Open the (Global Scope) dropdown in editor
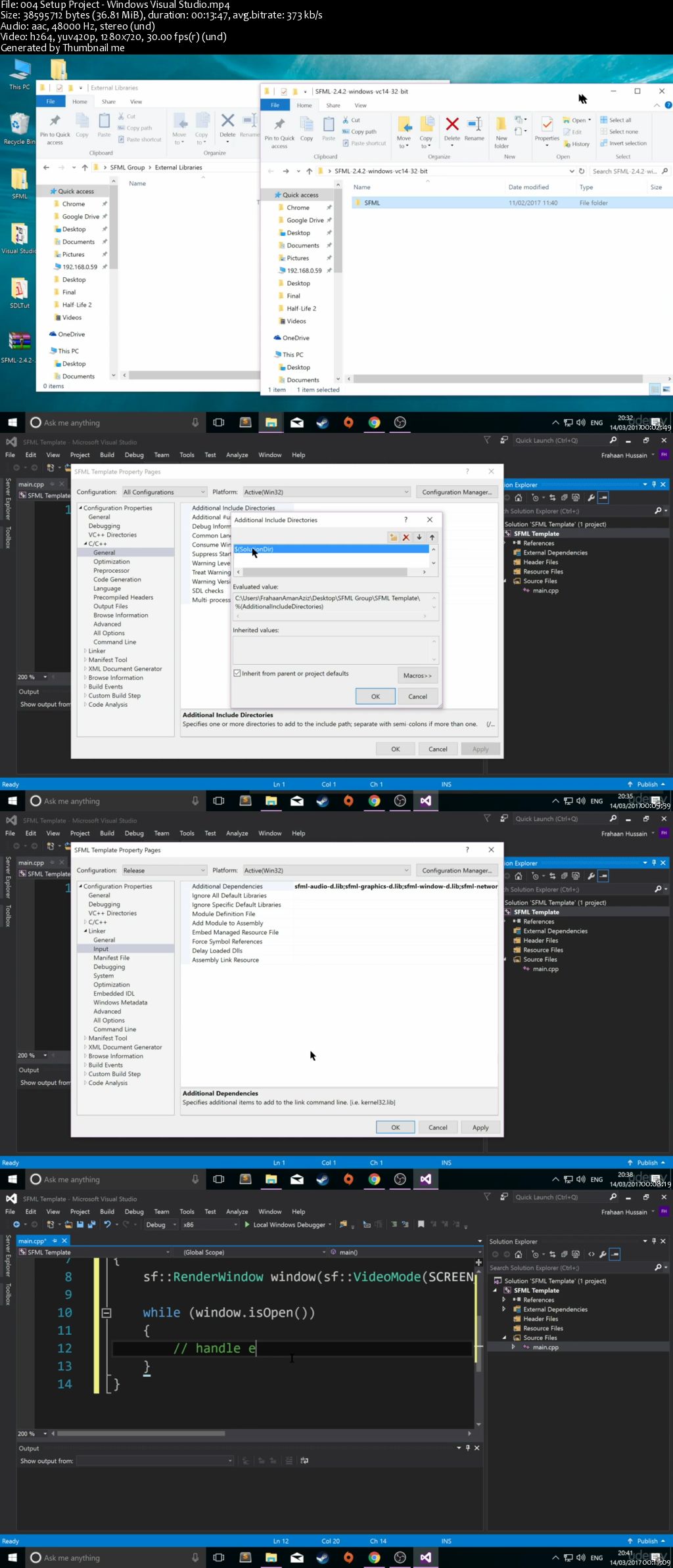The height and width of the screenshot is (1568, 673). point(253,1252)
